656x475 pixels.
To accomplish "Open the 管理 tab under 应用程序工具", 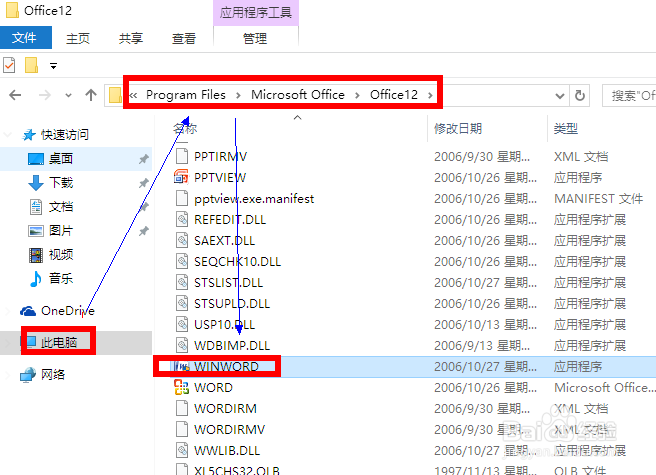I will tap(255, 39).
